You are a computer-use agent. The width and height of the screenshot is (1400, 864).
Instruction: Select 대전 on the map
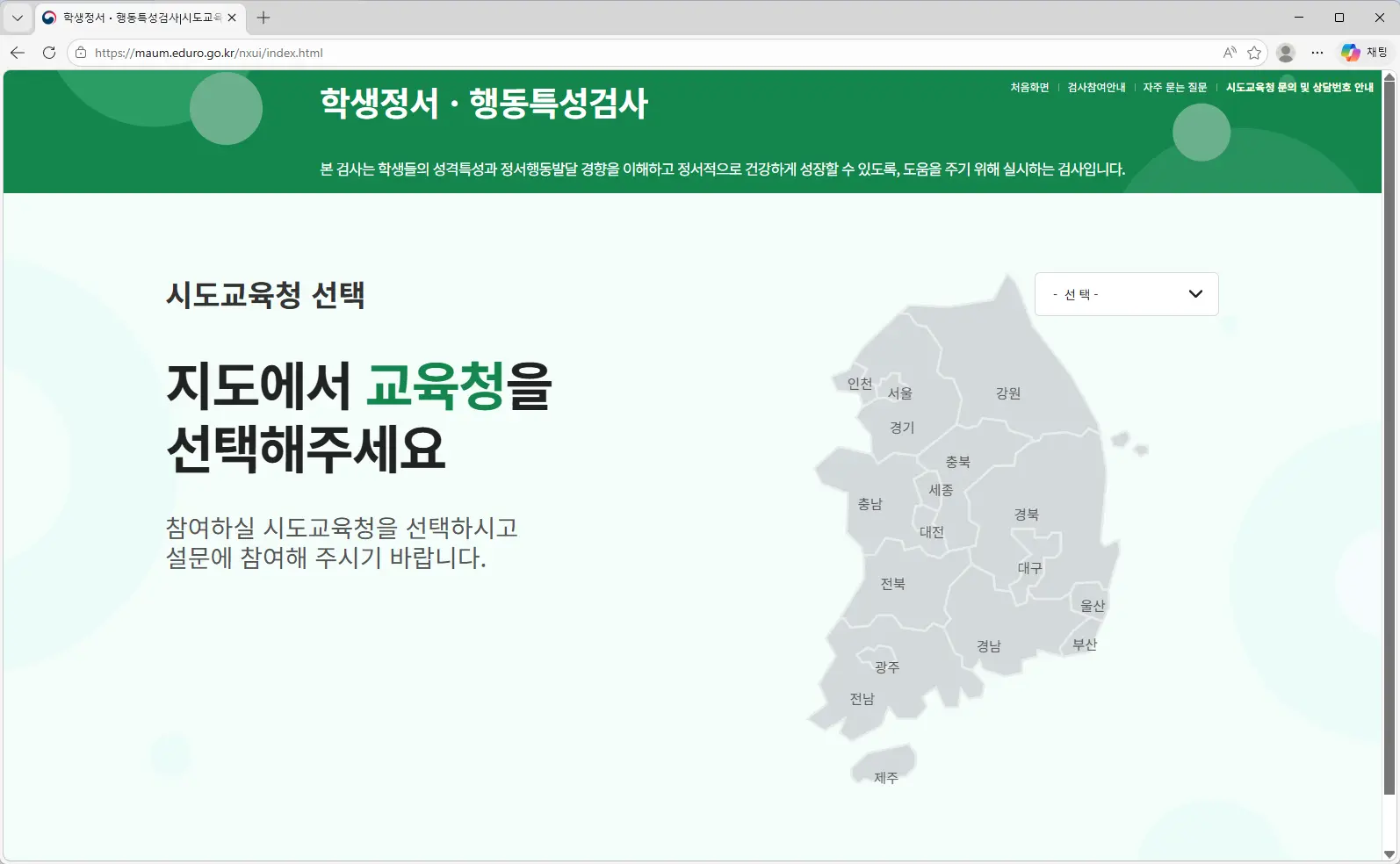(x=932, y=532)
